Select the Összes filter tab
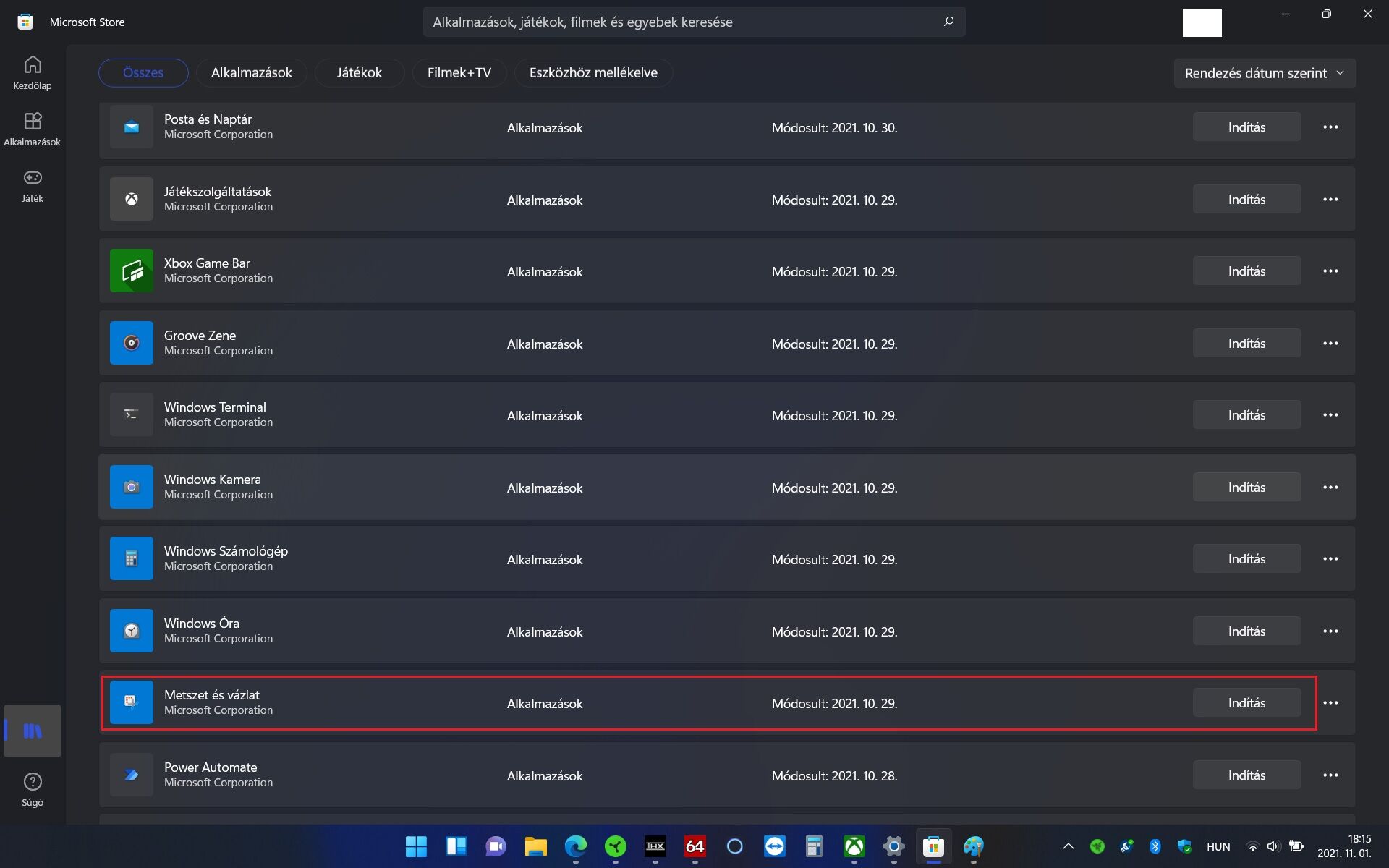Image resolution: width=1389 pixels, height=868 pixels. tap(143, 72)
